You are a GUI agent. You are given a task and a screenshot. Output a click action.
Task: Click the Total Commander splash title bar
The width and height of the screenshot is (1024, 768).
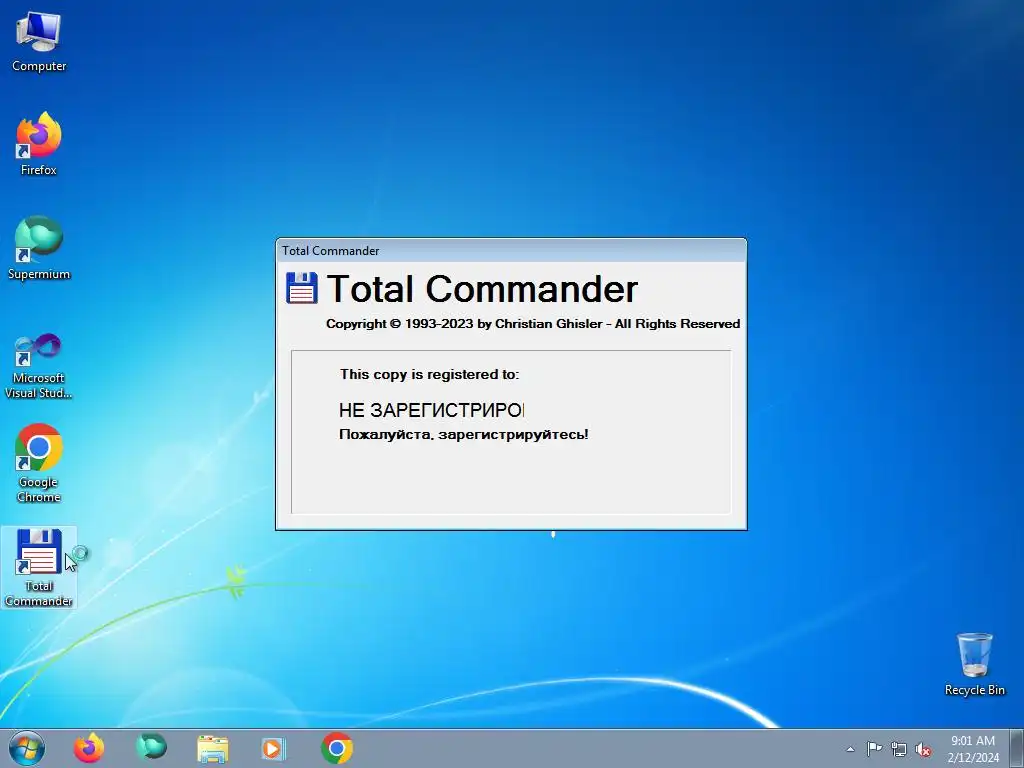pos(511,251)
